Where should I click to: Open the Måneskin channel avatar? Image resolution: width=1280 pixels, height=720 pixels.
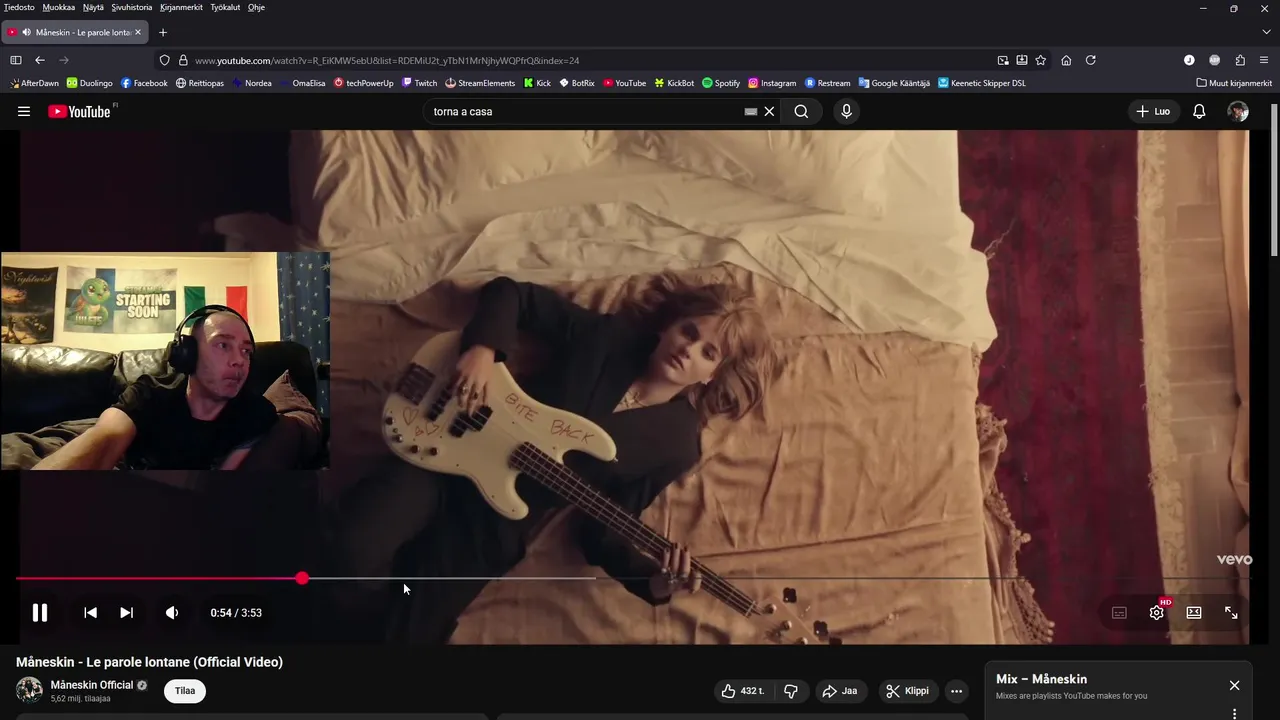29,690
